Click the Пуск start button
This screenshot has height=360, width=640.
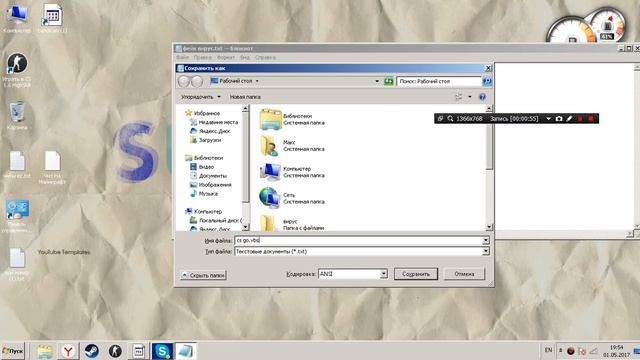[x=13, y=351]
